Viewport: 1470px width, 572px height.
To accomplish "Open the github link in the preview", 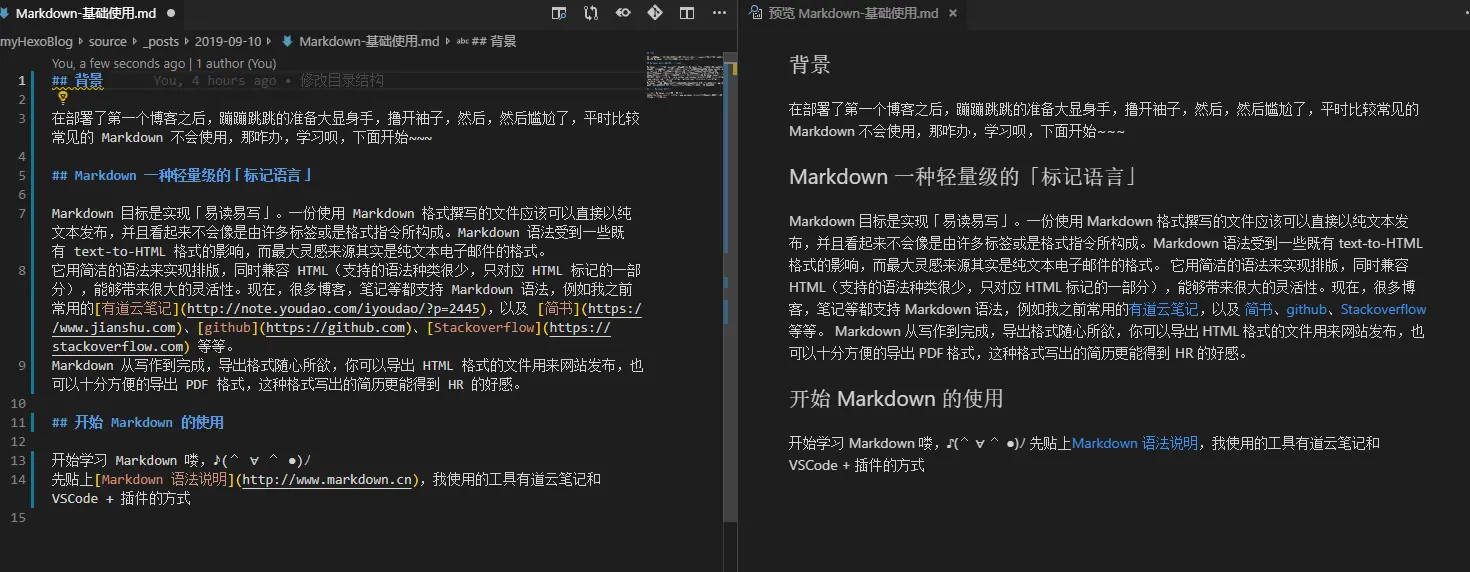I will coord(1306,309).
